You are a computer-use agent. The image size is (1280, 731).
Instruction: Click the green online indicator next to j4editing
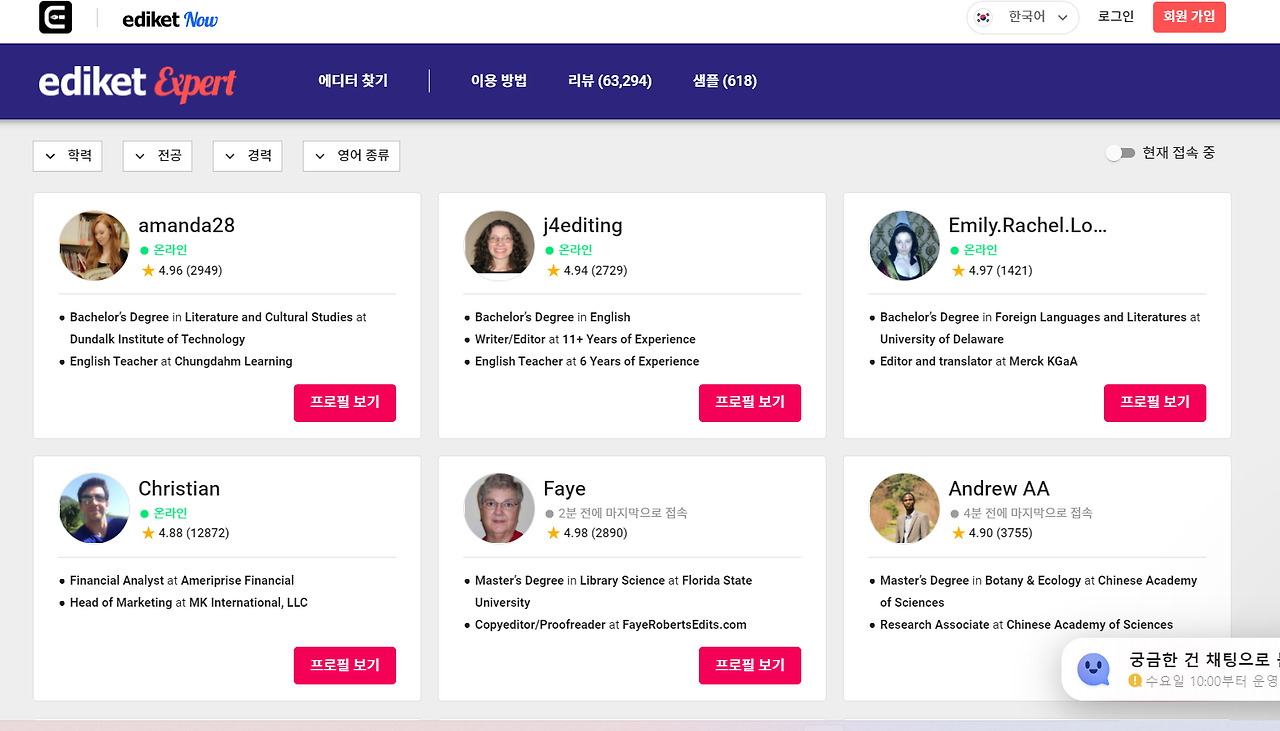tap(547, 250)
